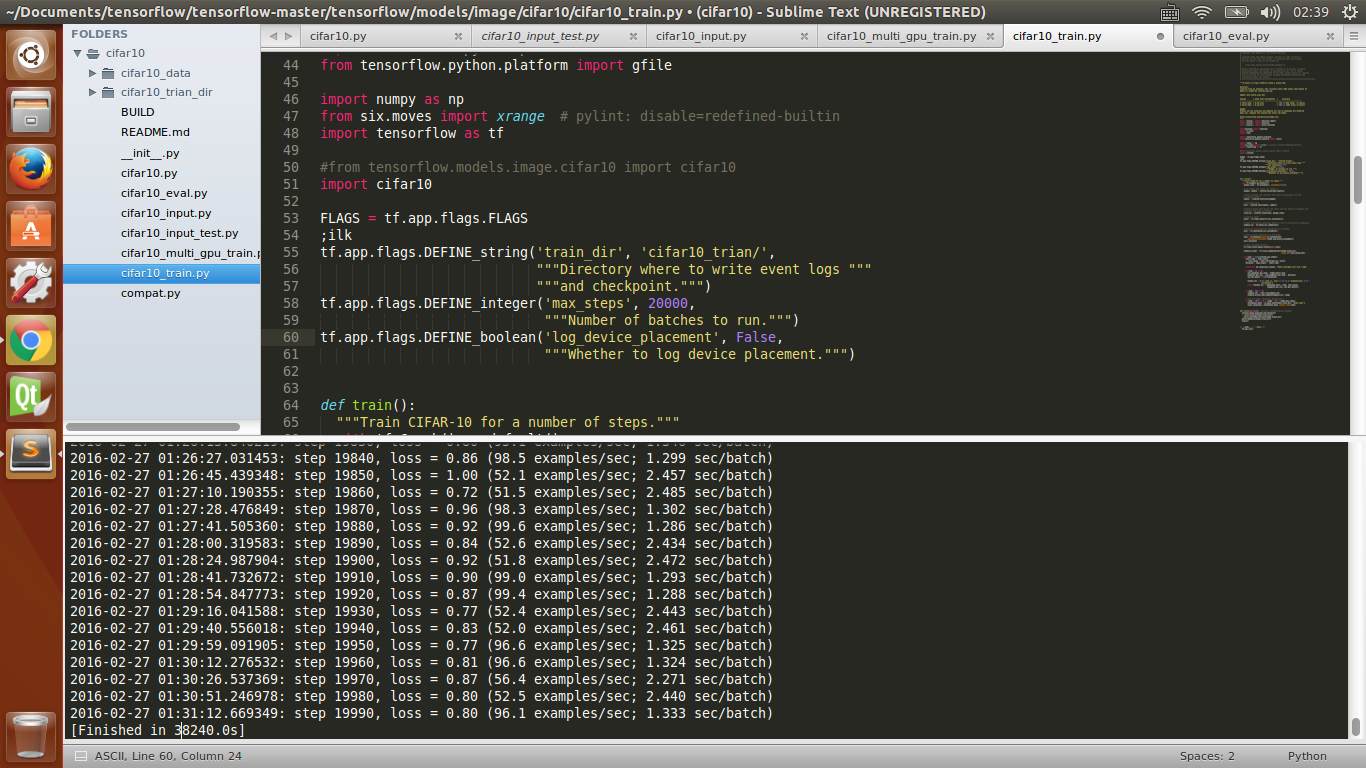Switch to the cifar10_eval.py tab

[x=1225, y=36]
